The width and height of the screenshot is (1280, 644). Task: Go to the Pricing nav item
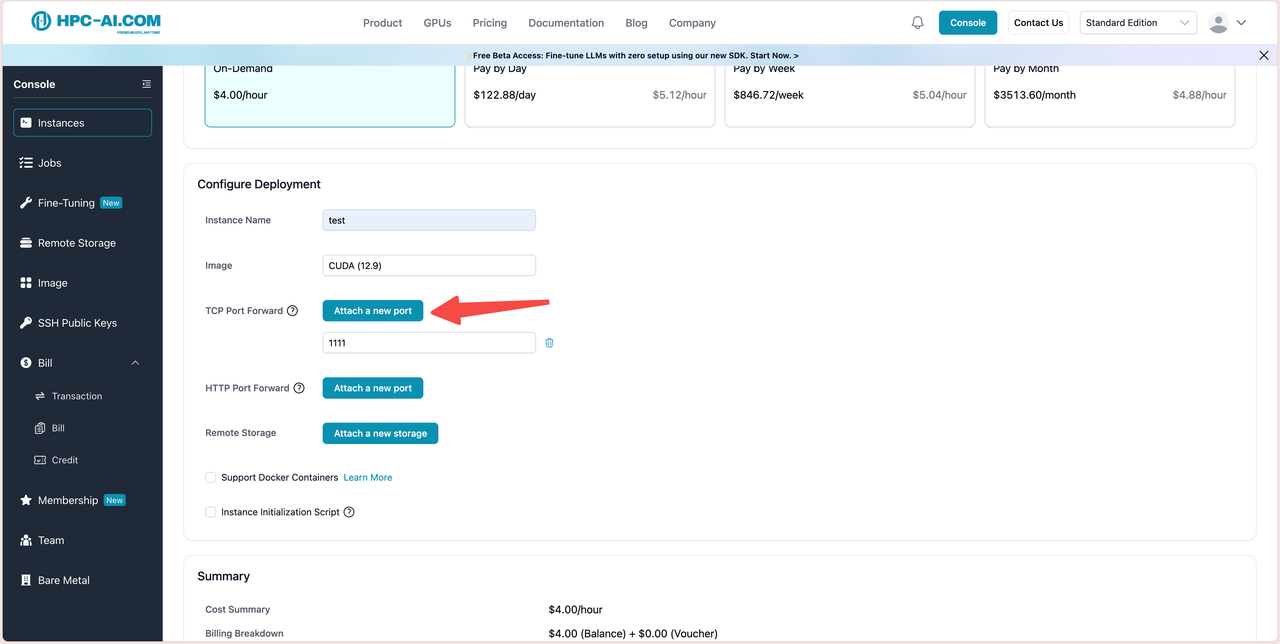pos(489,23)
